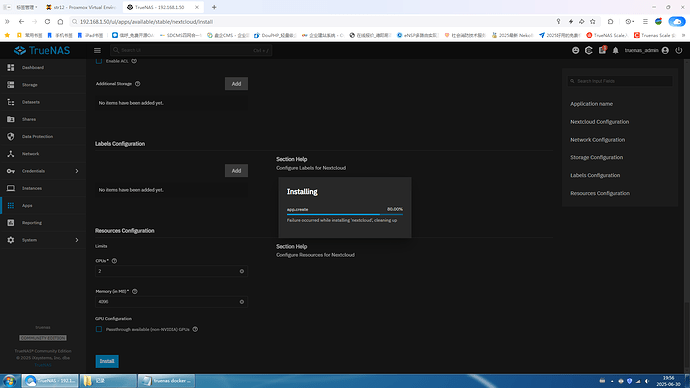Add a label in Labels Configuration
This screenshot has height=388, width=690.
pos(236,171)
